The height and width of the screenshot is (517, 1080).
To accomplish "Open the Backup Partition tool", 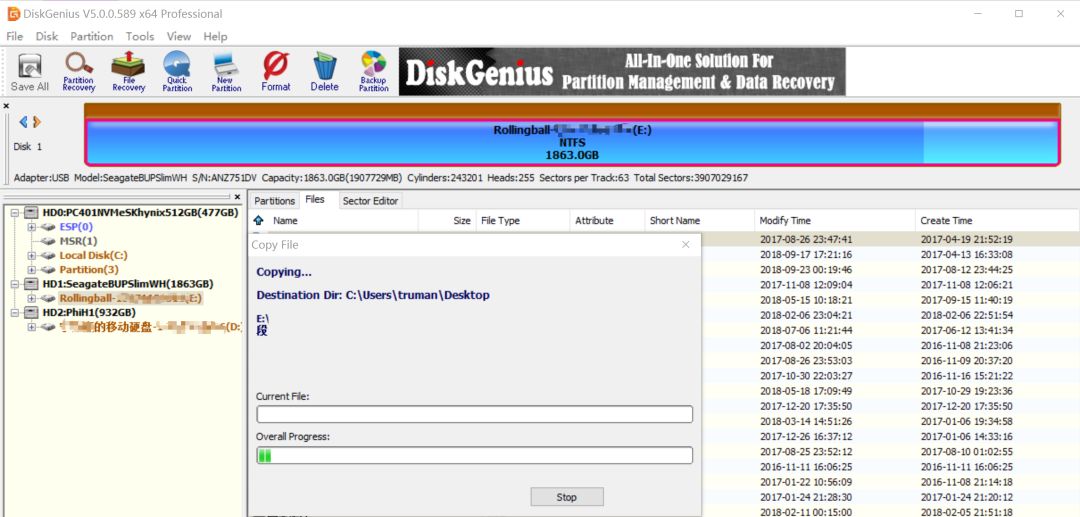I will point(373,71).
